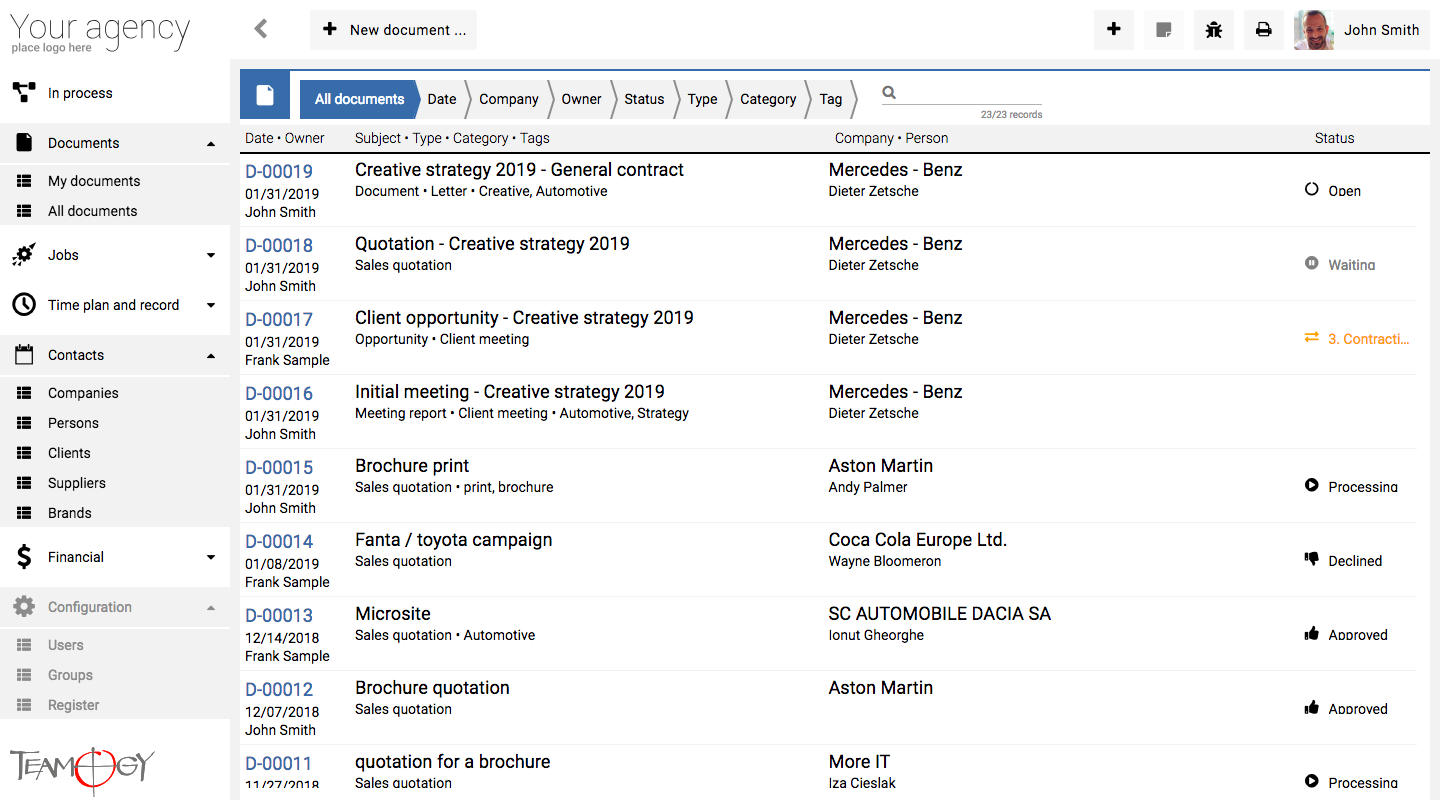Image resolution: width=1440 pixels, height=800 pixels.
Task: Click the list icon beside Suppliers
Action: point(25,483)
